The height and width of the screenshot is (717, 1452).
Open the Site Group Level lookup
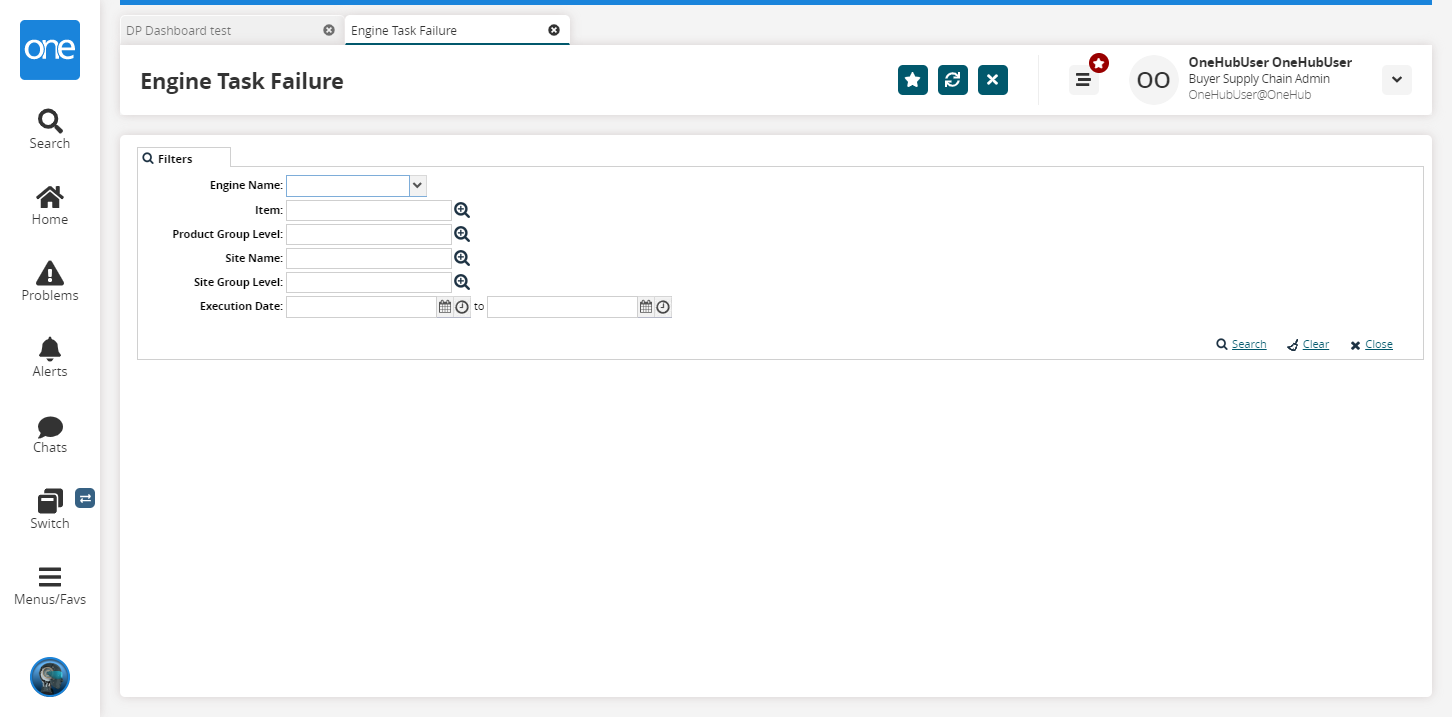point(462,282)
